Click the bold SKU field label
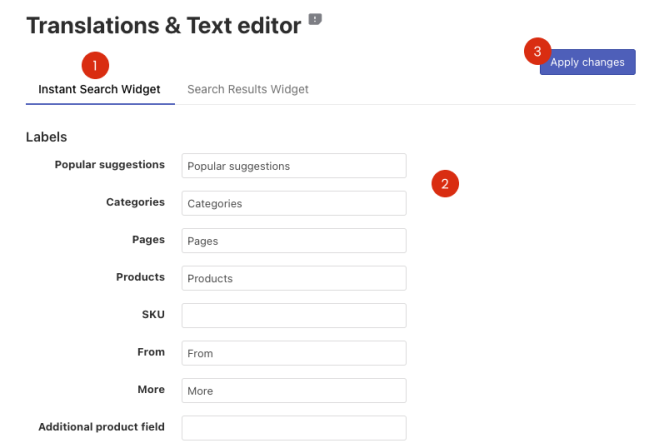The height and width of the screenshot is (448, 649). point(153,314)
